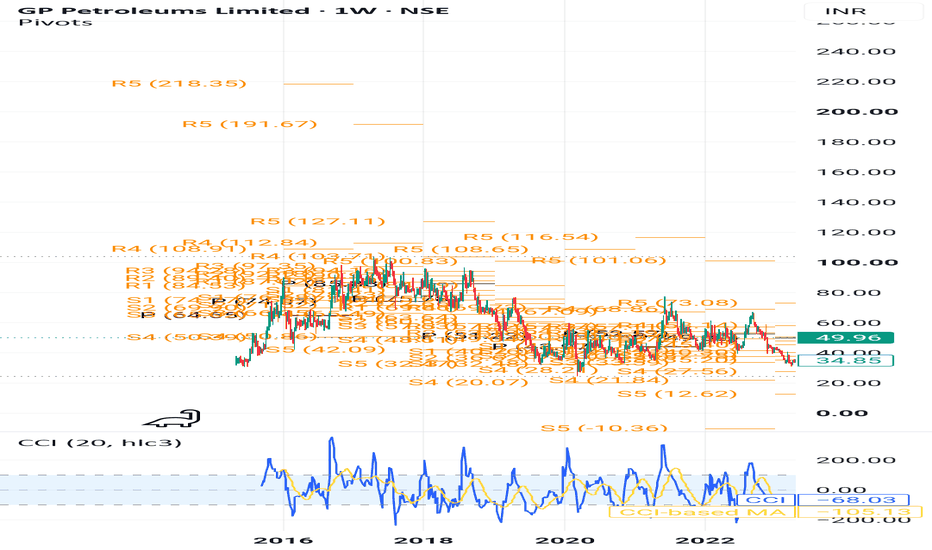
Task: Click the R5 (218.35) pivot label
Action: coord(179,83)
